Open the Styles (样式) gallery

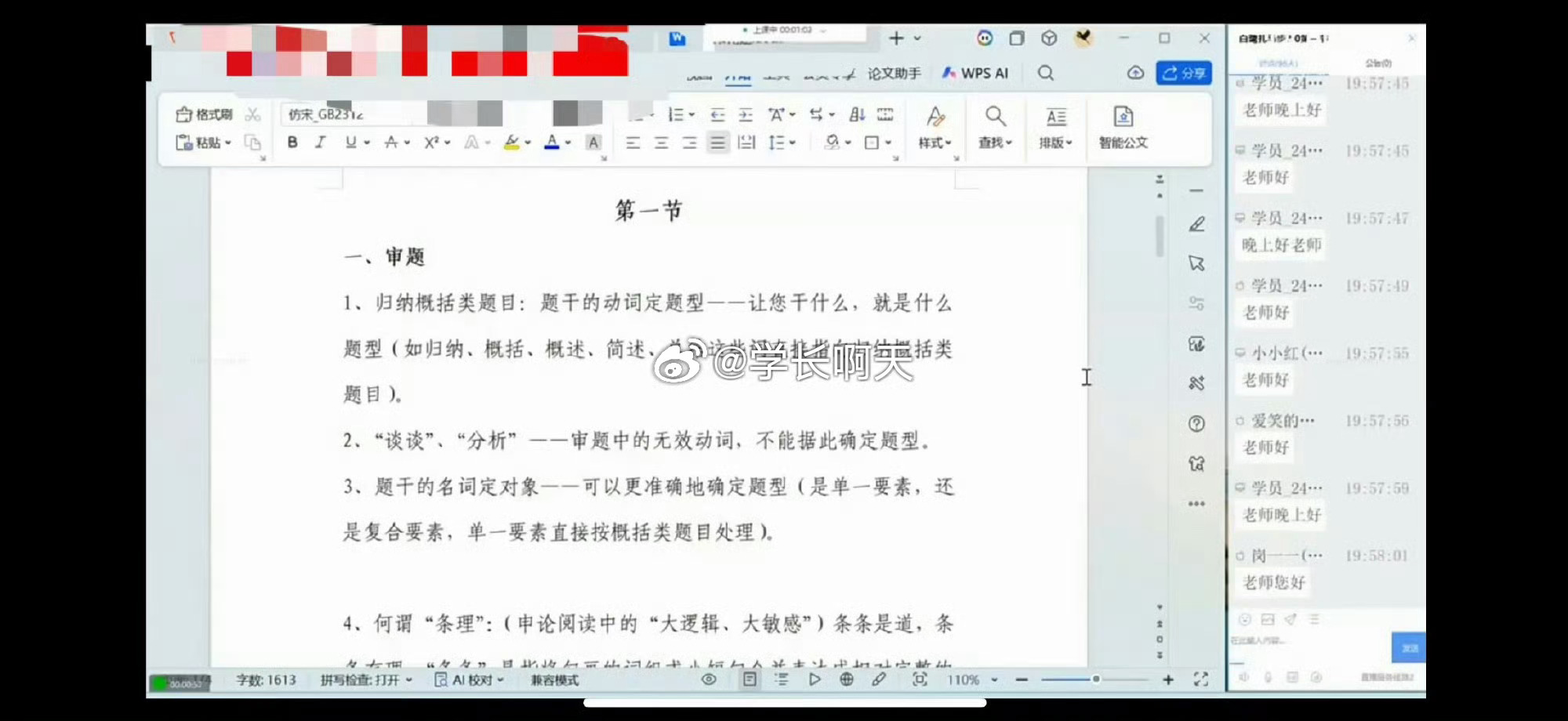[935, 127]
